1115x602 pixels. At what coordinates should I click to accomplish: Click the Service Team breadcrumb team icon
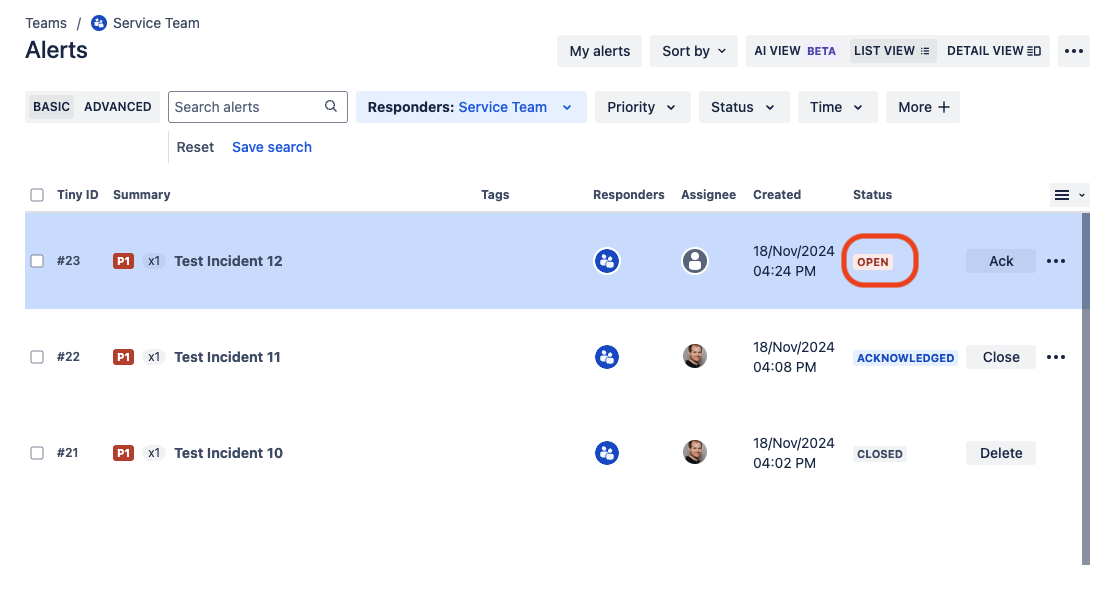[99, 23]
